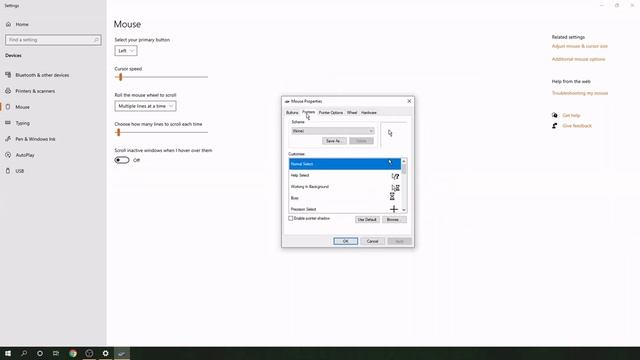Open the Windows Start menu
Viewport: 640px width, 360px height.
(8, 353)
